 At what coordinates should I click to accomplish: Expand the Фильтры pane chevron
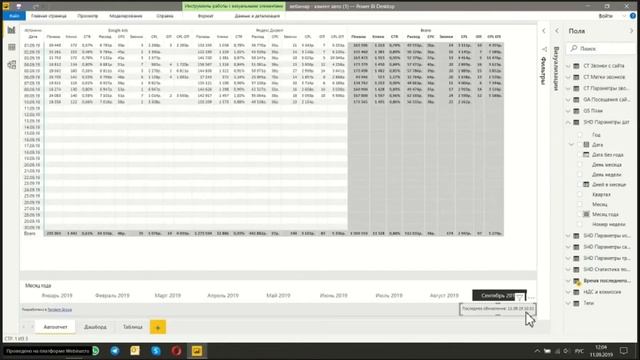pyautogui.click(x=544, y=31)
